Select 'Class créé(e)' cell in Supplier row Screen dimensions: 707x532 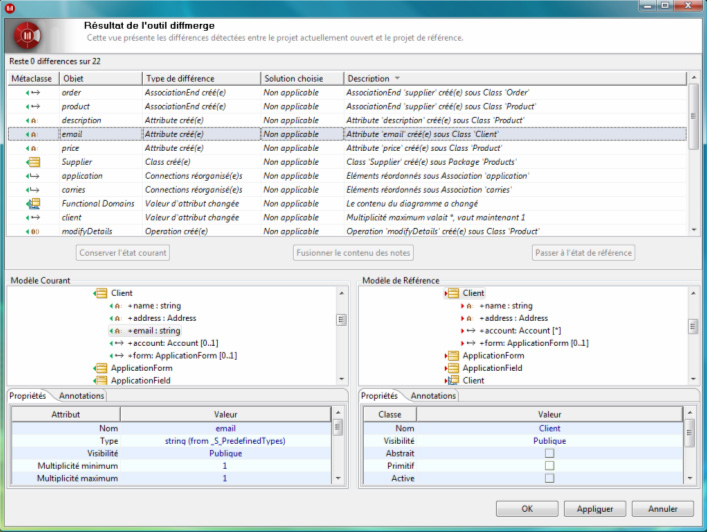coord(201,162)
